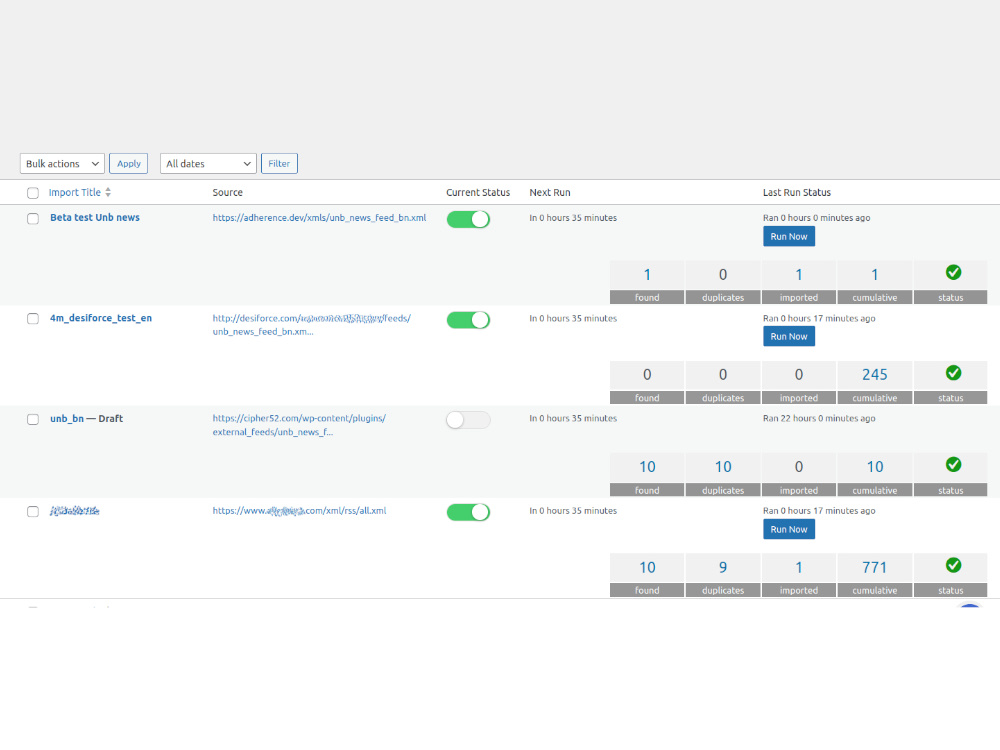Click the 9 duplicates count
This screenshot has height=750, width=1000.
tap(723, 567)
